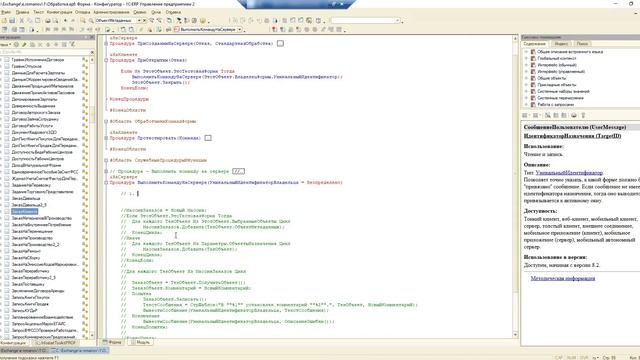Click the yellow icon beside ГрафикОтпусков row

click(x=85, y=66)
